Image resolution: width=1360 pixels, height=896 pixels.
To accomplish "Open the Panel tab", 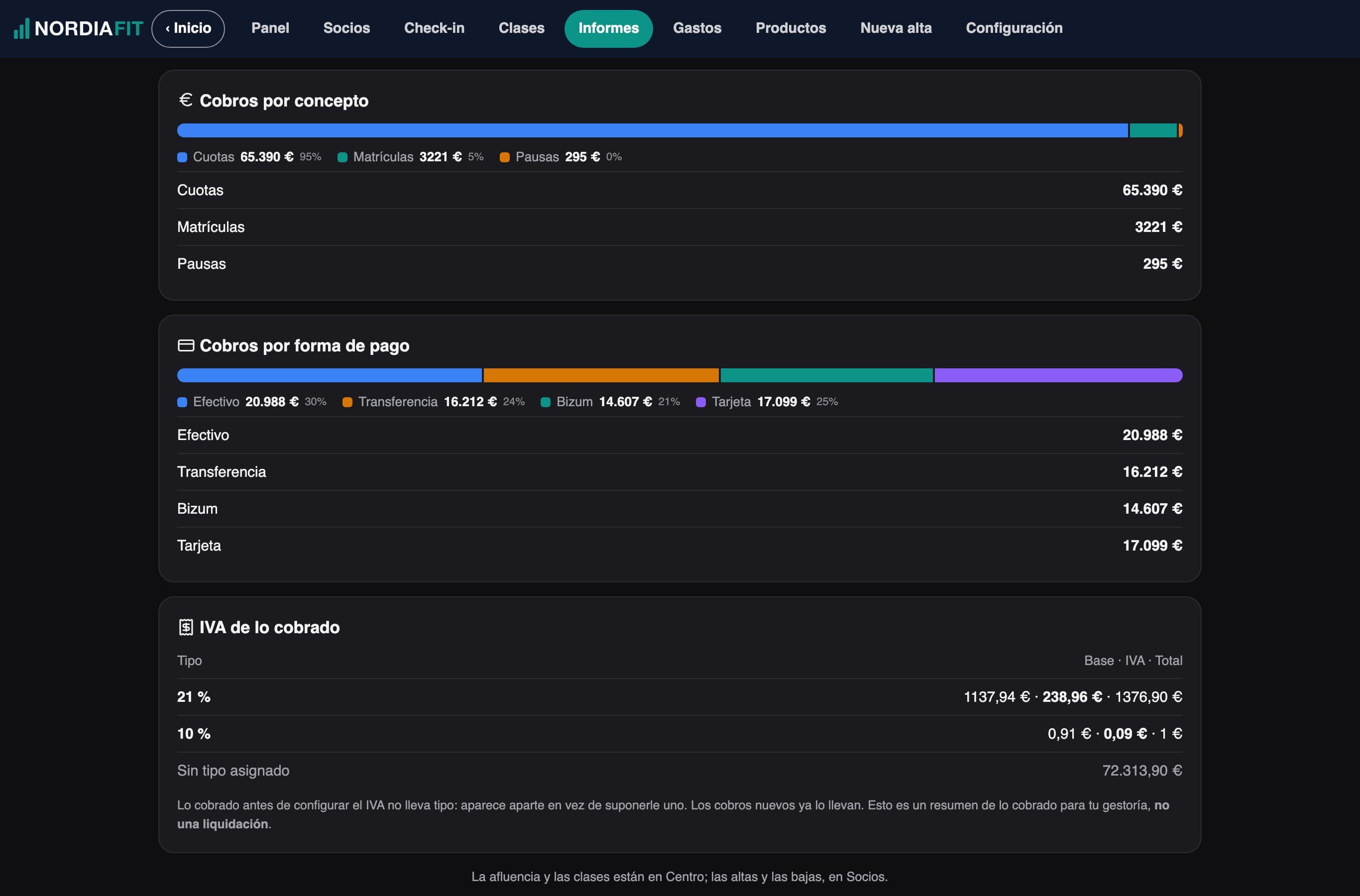I will coord(270,28).
